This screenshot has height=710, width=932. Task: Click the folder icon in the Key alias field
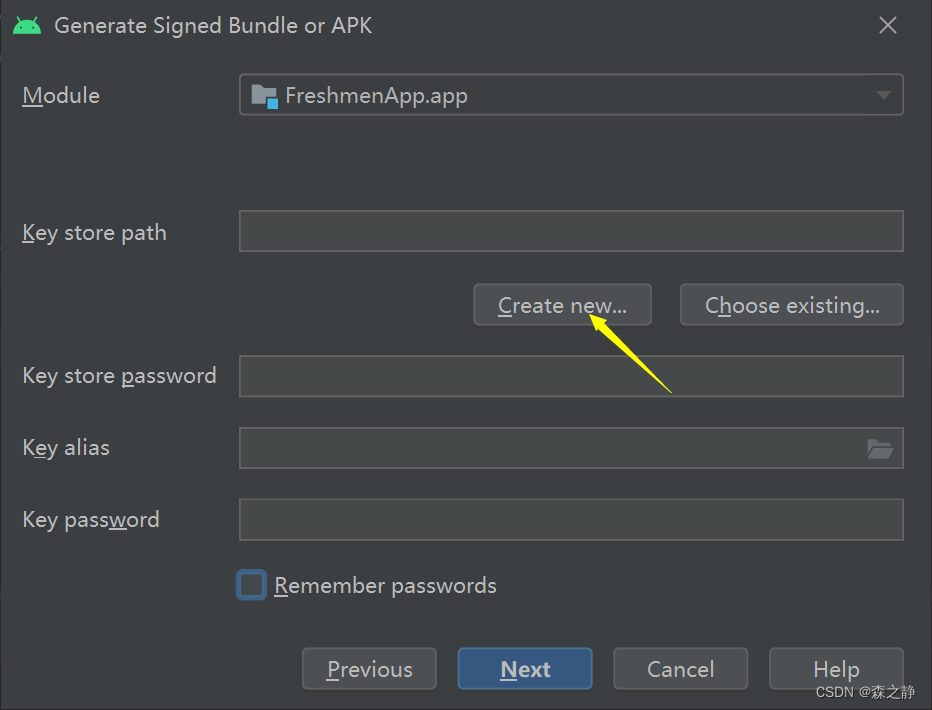(x=880, y=448)
